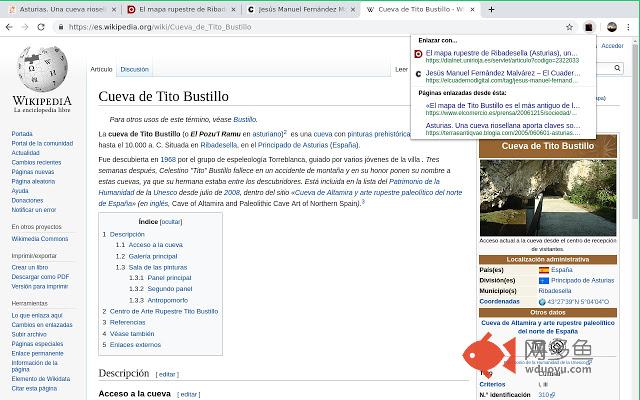
Task: Open Chrome's three-dot menu
Action: point(628,27)
